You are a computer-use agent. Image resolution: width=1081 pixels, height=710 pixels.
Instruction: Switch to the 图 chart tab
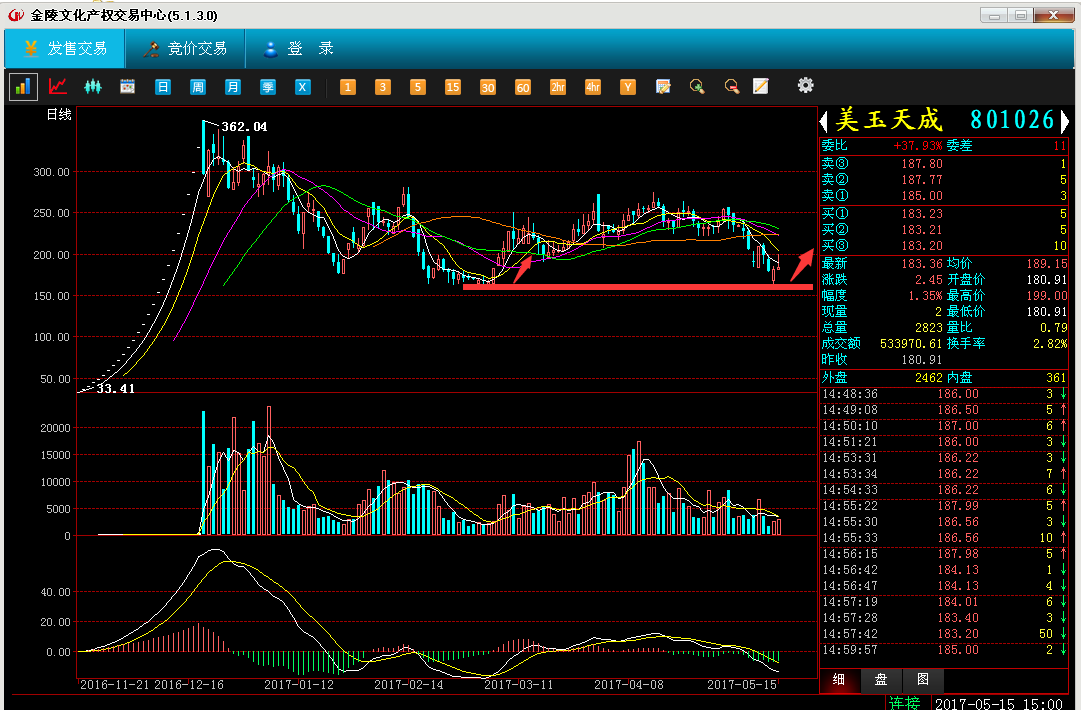tap(922, 680)
